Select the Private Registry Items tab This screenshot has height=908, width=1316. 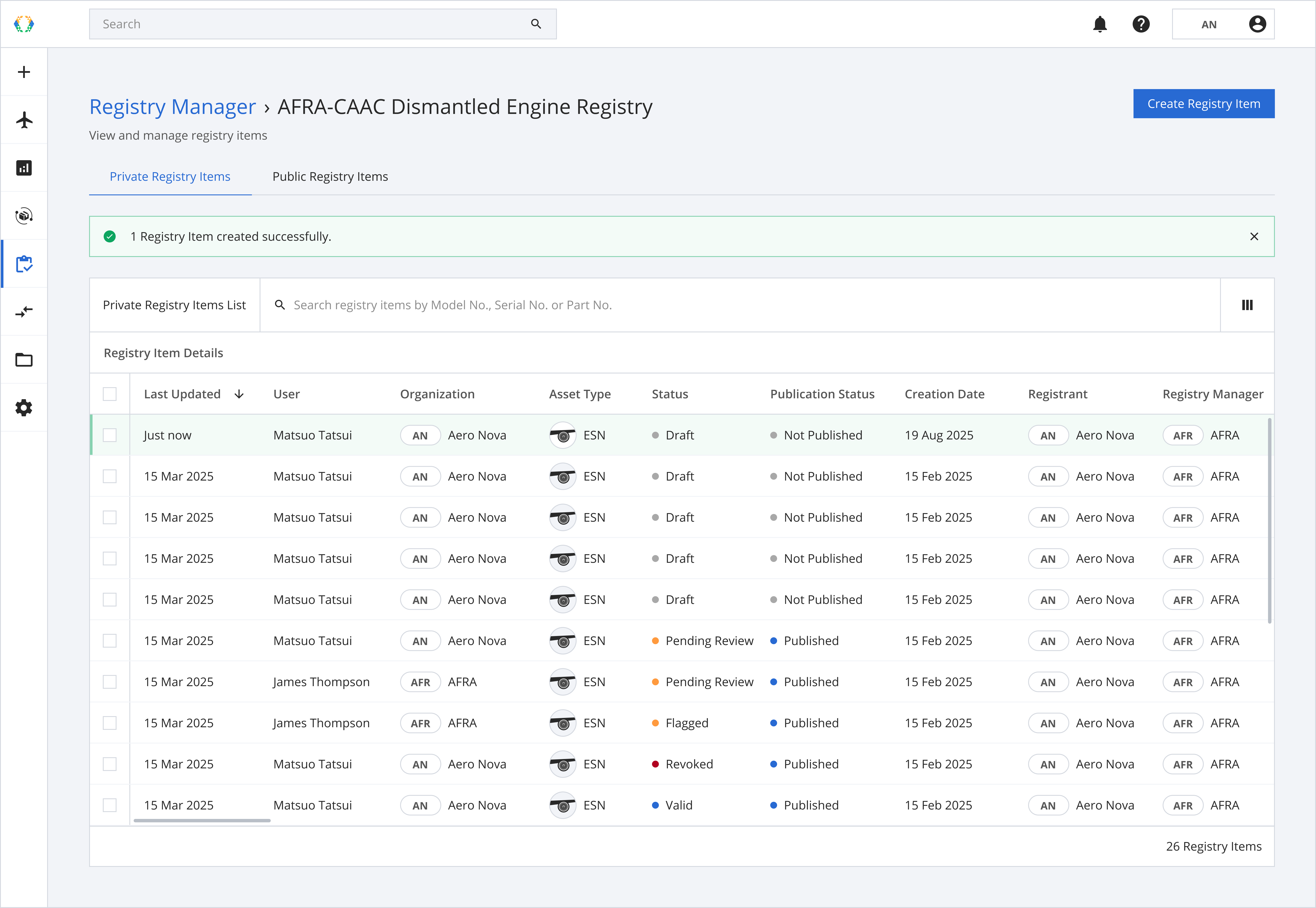170,177
